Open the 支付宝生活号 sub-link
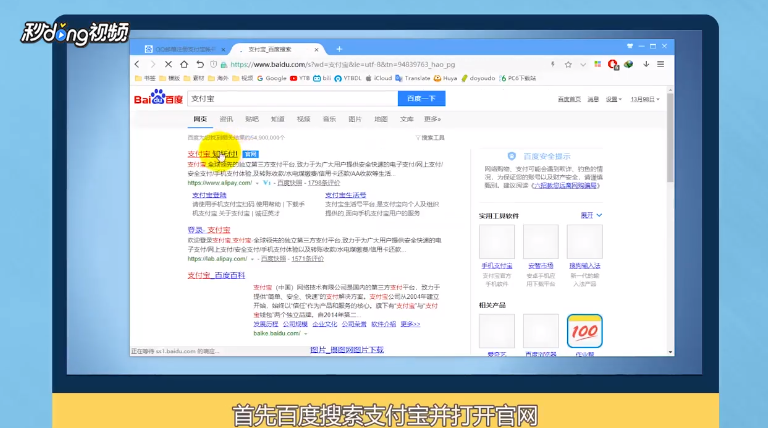Screen dimensions: 768x428 346,195
